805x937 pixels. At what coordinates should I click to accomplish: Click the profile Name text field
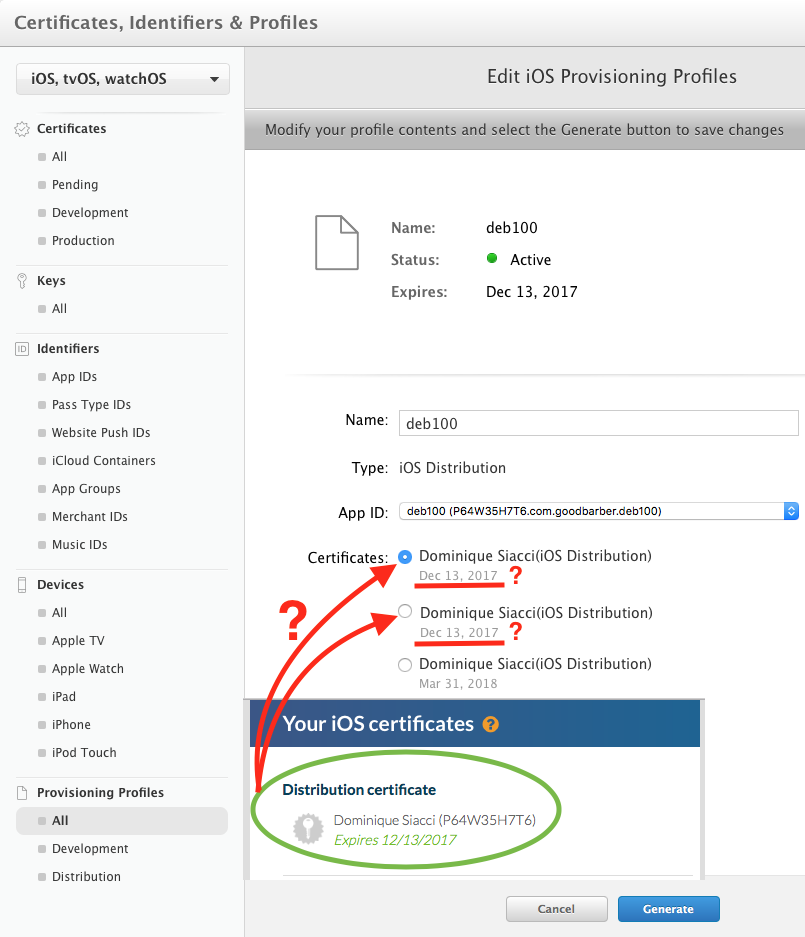(x=598, y=423)
